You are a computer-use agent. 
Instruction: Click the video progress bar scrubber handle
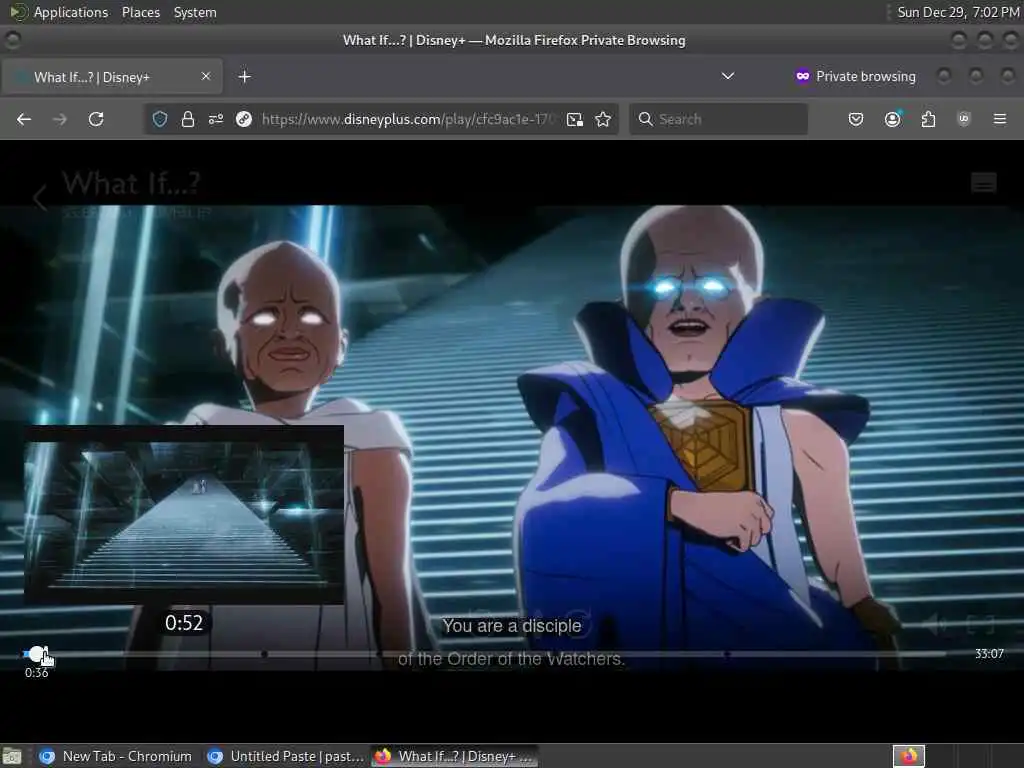tap(37, 653)
